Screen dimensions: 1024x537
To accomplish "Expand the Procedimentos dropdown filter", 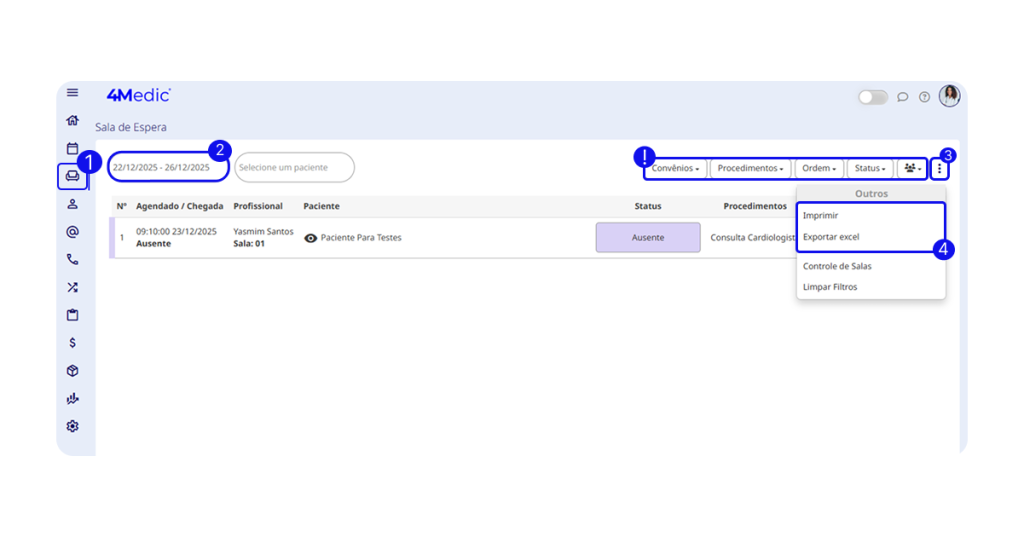I will point(750,169).
